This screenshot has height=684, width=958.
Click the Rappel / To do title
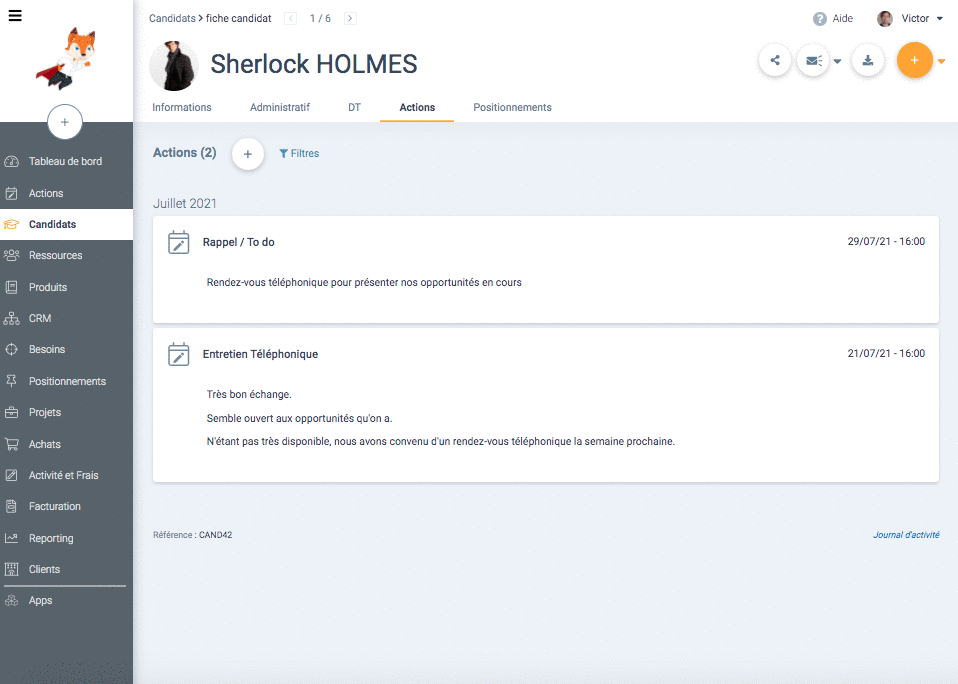tap(238, 242)
